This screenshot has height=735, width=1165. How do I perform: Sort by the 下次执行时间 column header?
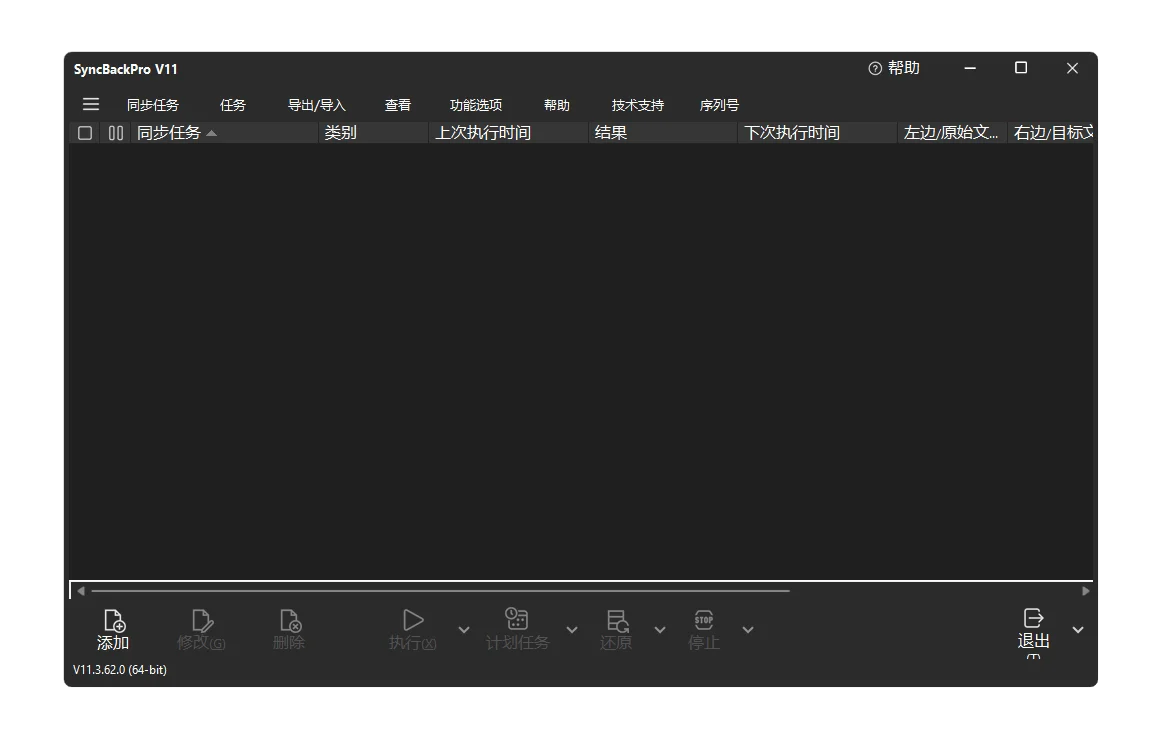tap(818, 133)
